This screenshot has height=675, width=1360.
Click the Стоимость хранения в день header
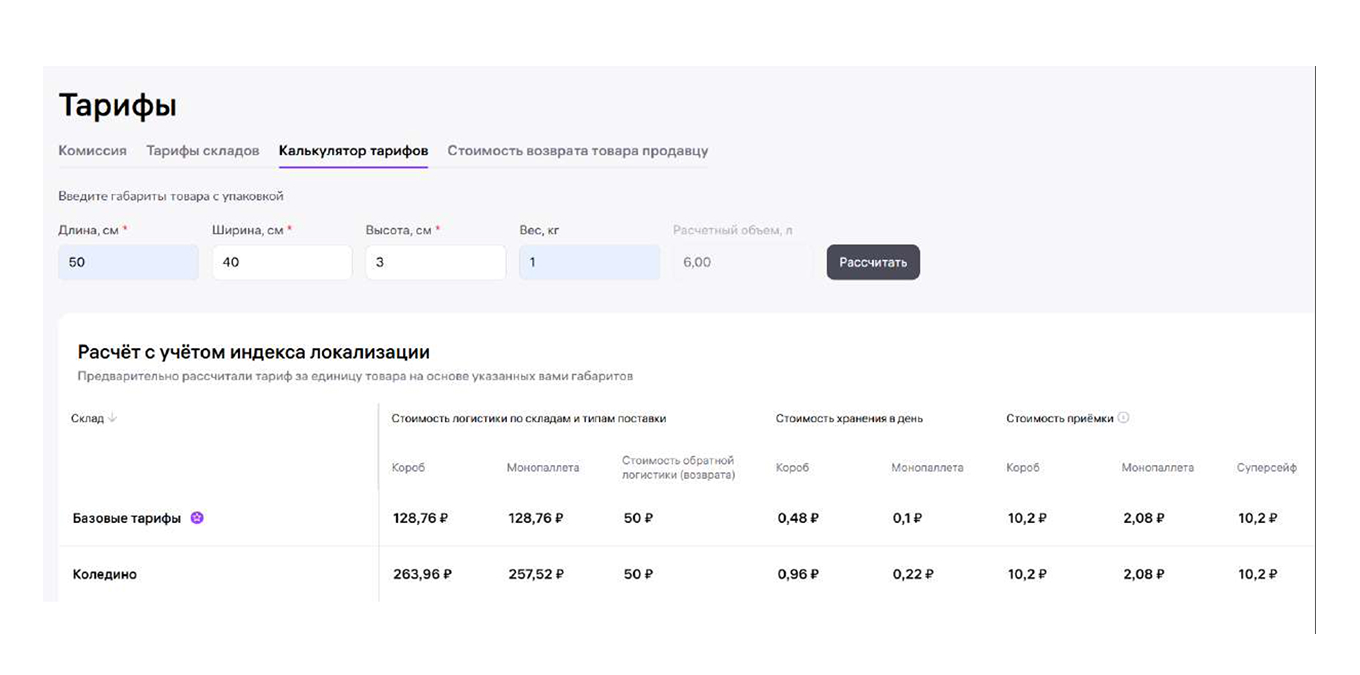[849, 418]
